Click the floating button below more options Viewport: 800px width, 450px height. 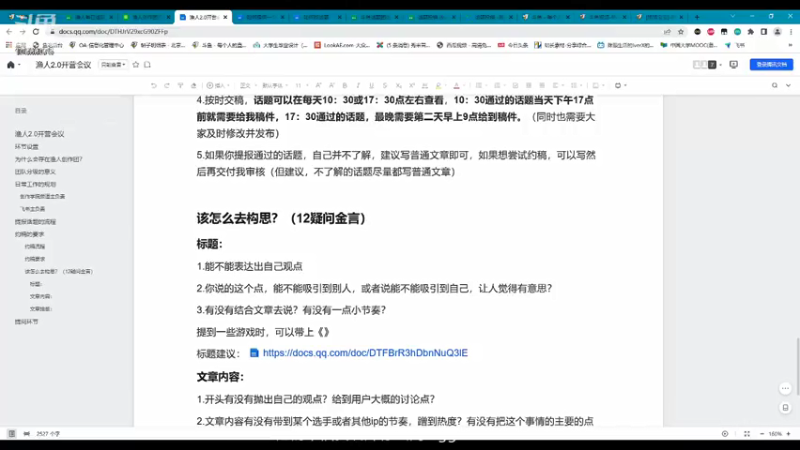point(785,408)
